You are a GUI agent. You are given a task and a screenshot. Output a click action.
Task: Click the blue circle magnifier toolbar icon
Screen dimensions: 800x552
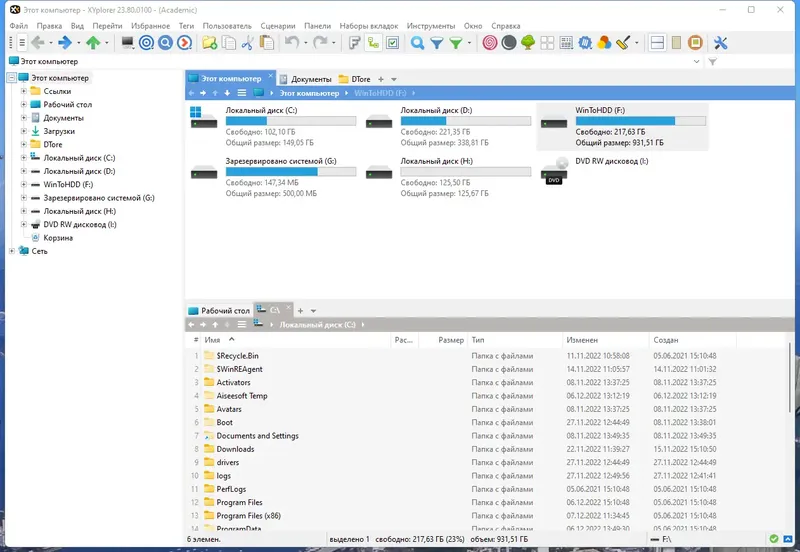[x=165, y=43]
